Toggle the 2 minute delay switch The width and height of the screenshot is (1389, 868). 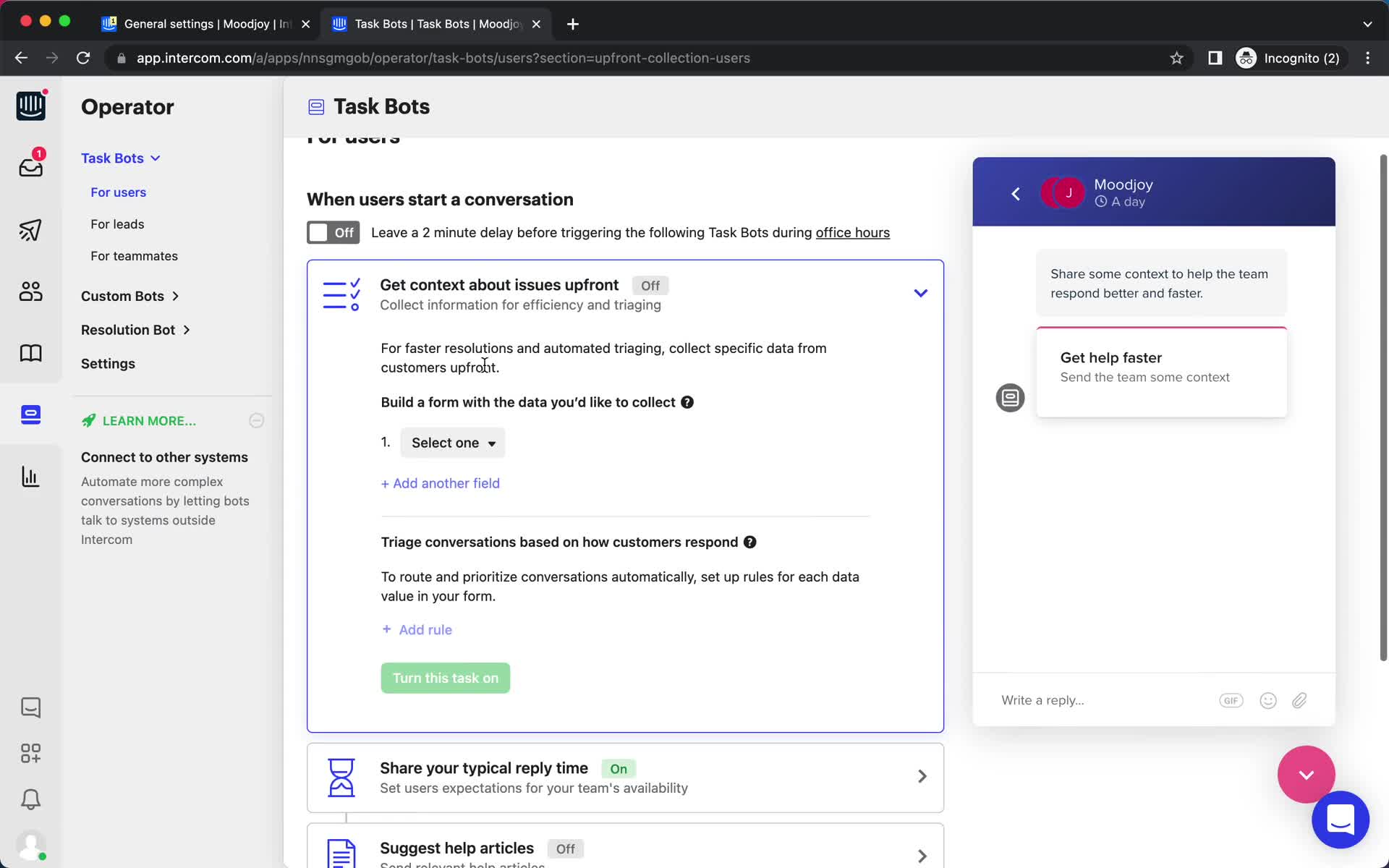tap(333, 232)
